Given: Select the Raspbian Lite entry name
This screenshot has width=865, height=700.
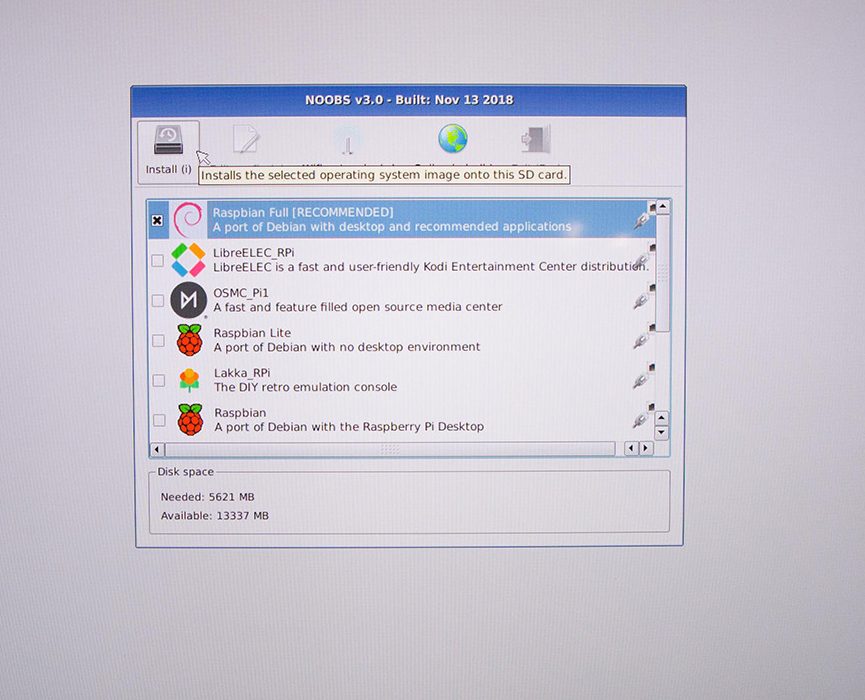Looking at the screenshot, I should click(252, 333).
